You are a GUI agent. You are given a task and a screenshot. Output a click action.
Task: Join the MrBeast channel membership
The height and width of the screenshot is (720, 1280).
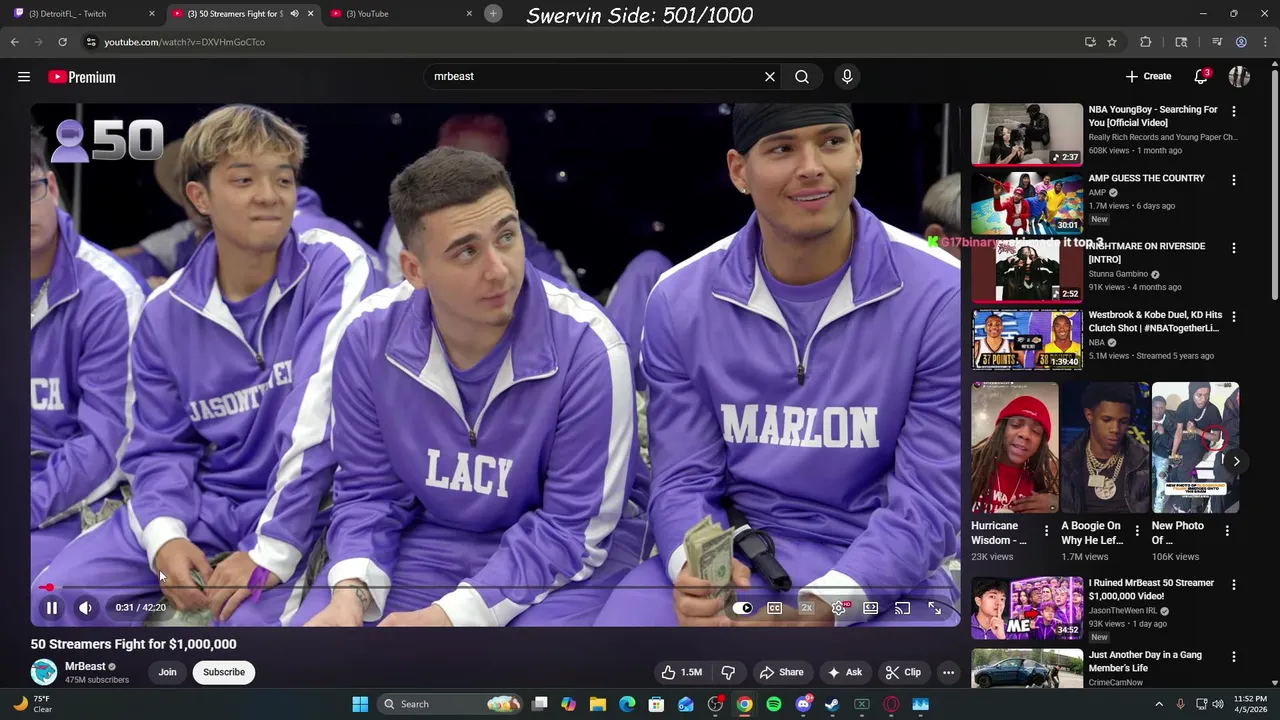coord(167,672)
